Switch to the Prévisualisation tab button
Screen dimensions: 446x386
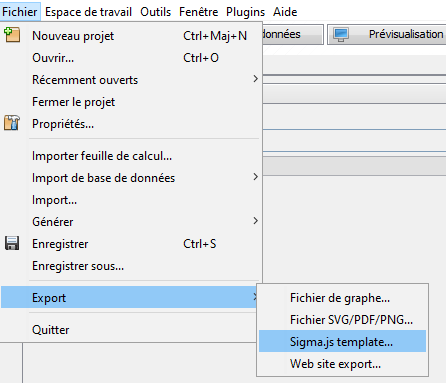click(387, 34)
